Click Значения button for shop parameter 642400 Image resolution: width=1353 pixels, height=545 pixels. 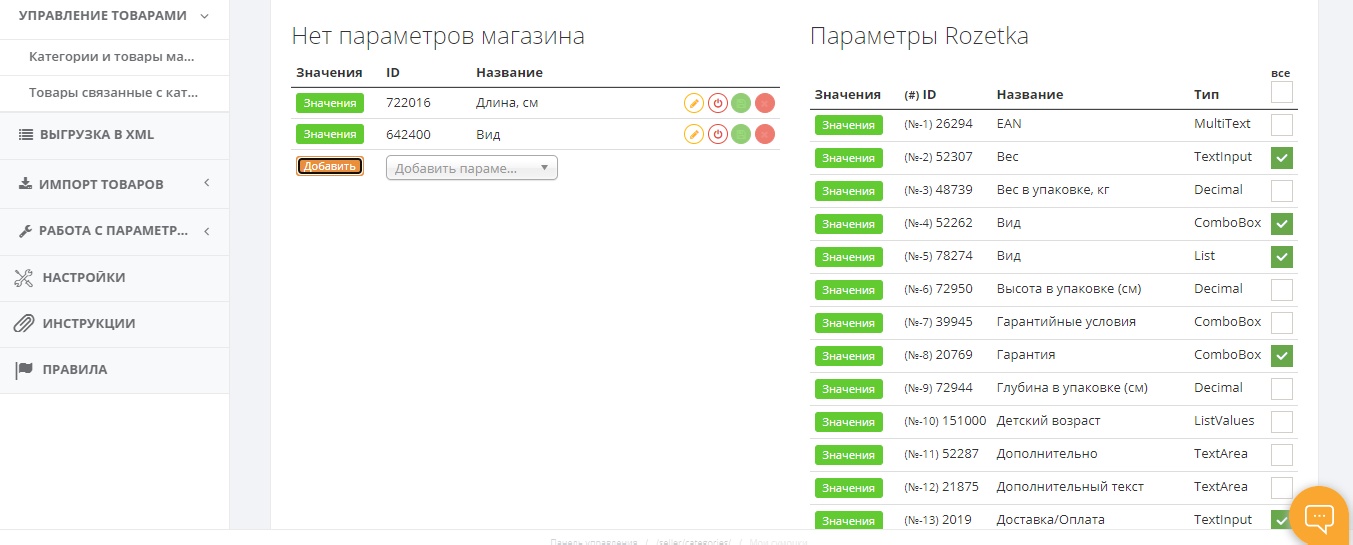[x=330, y=134]
